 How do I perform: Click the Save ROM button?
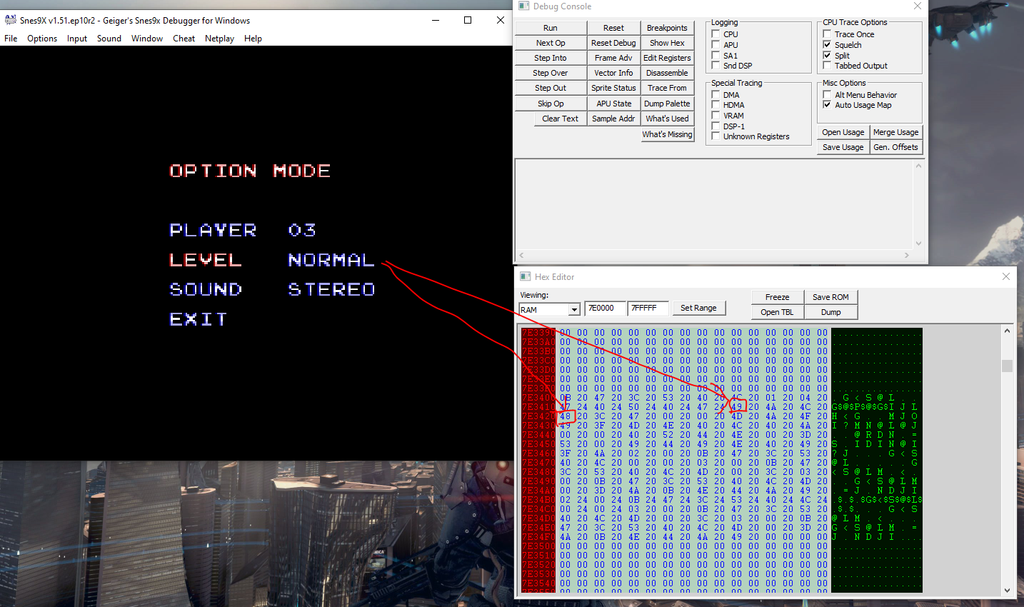coord(831,297)
